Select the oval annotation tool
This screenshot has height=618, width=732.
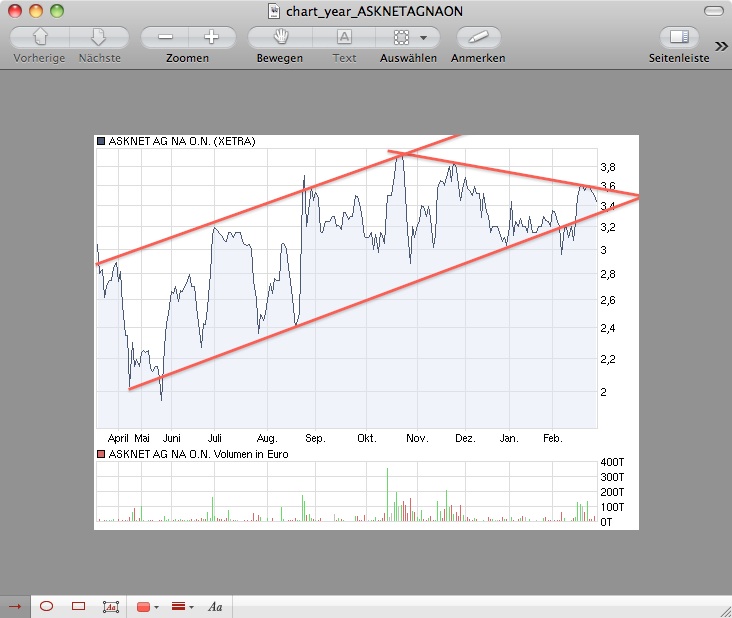(46, 606)
